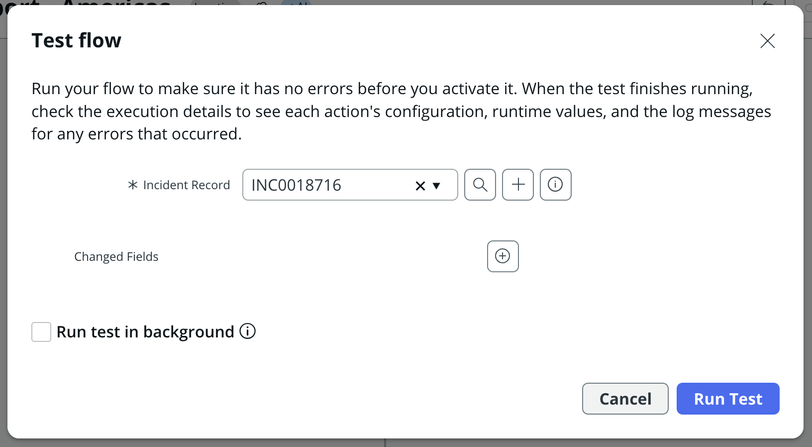Image resolution: width=812 pixels, height=447 pixels.
Task: Add a Changed Fields entry
Action: point(503,256)
